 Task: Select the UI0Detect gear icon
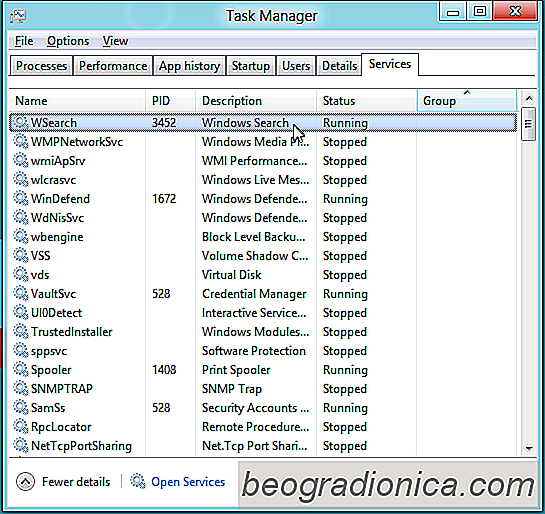click(x=21, y=313)
